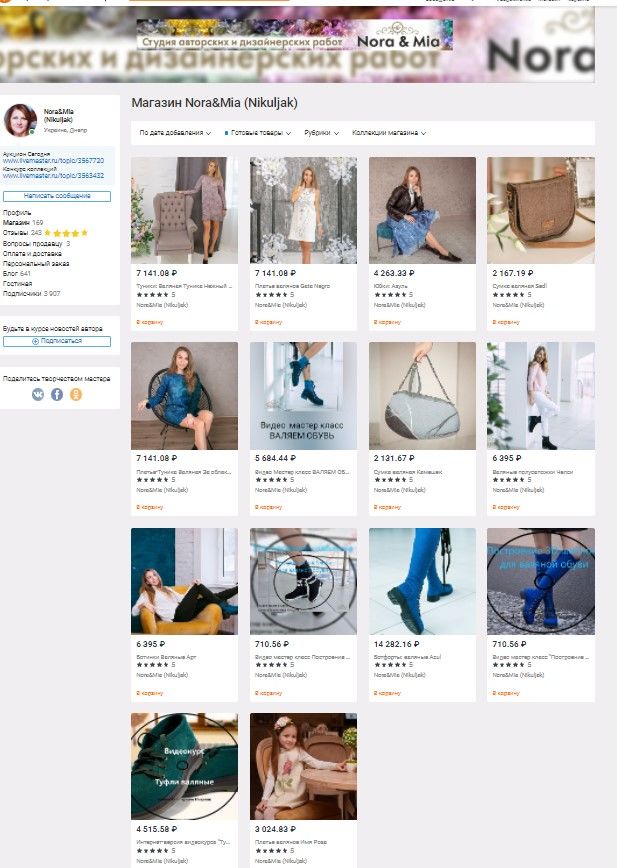Image resolution: width=617 pixels, height=868 pixels.
Task: Click the Подписаться subscribe button
Action: [57, 341]
